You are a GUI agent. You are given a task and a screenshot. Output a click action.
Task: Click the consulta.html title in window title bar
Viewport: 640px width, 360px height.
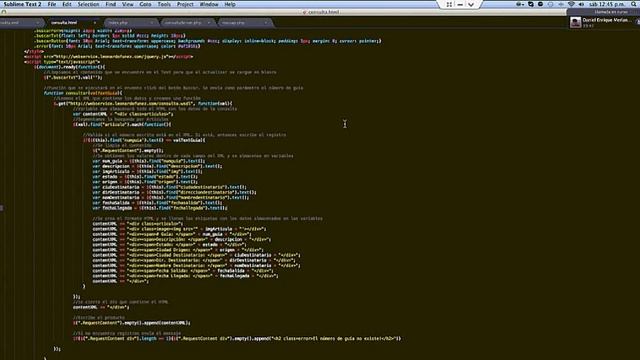click(324, 12)
